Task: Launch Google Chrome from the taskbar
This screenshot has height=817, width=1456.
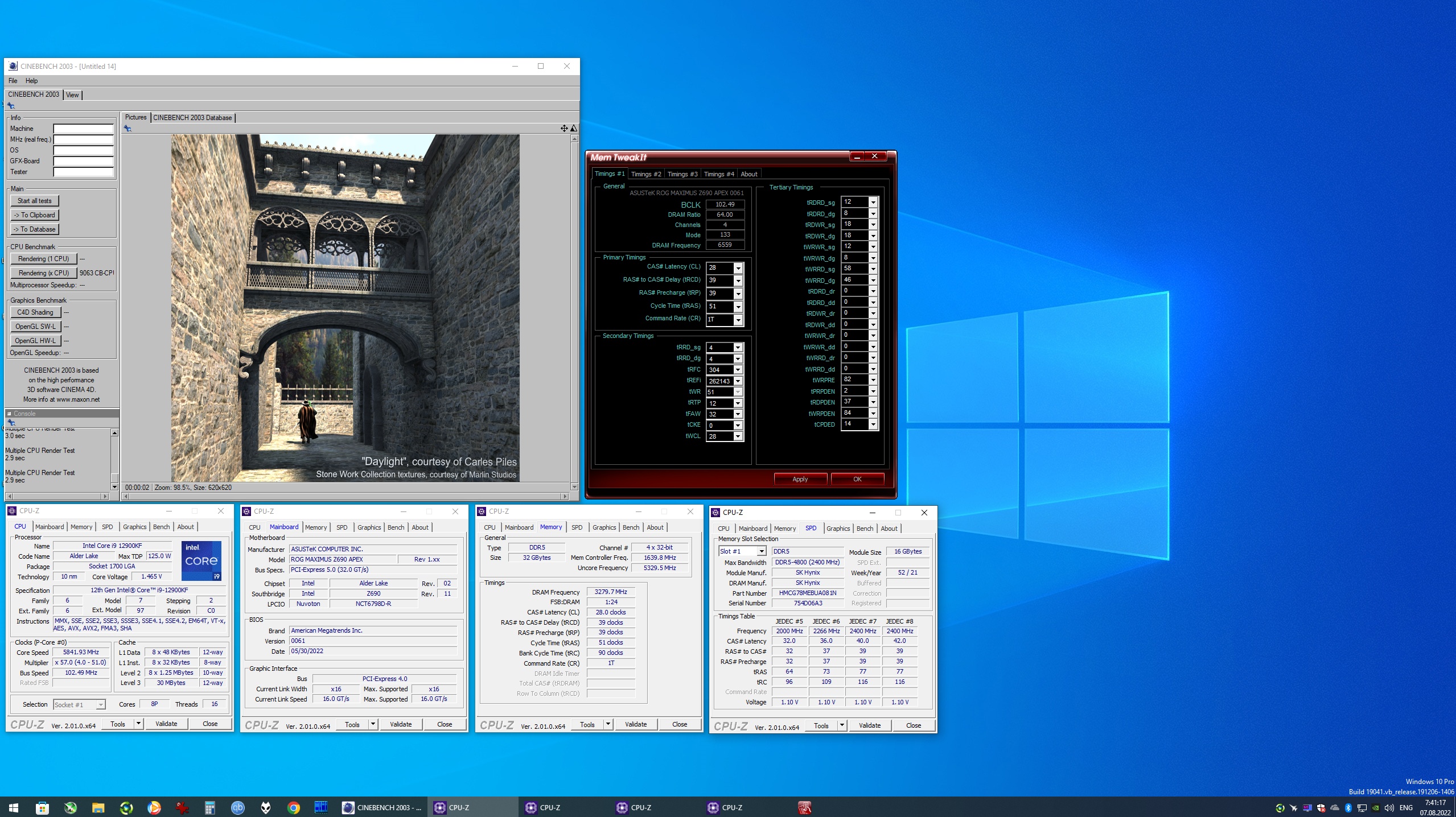Action: [x=294, y=807]
